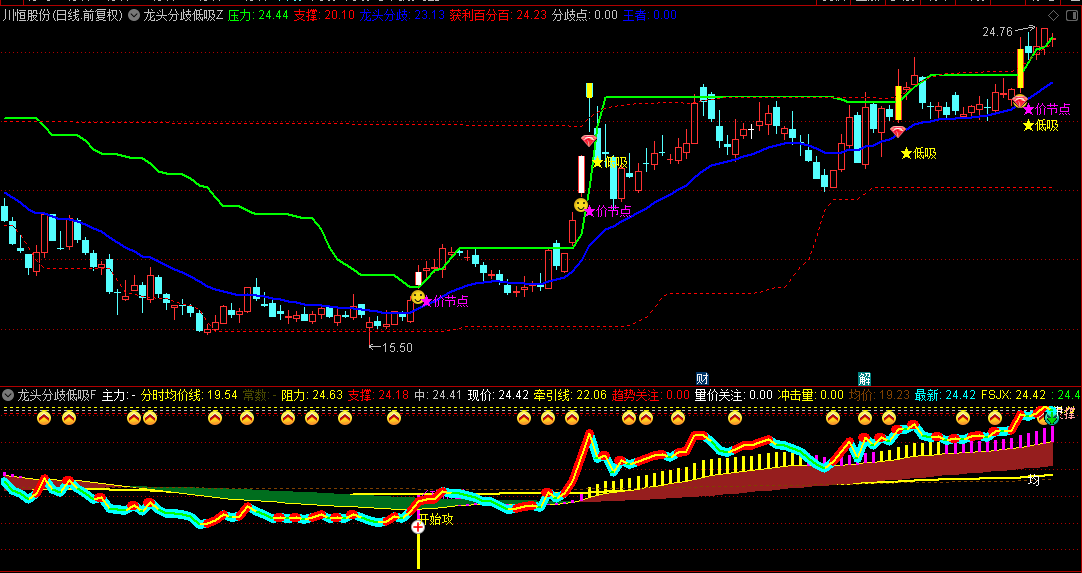Click FSJX: 24.42 readout
Screen dimensions: 1082x573
tap(1013, 396)
